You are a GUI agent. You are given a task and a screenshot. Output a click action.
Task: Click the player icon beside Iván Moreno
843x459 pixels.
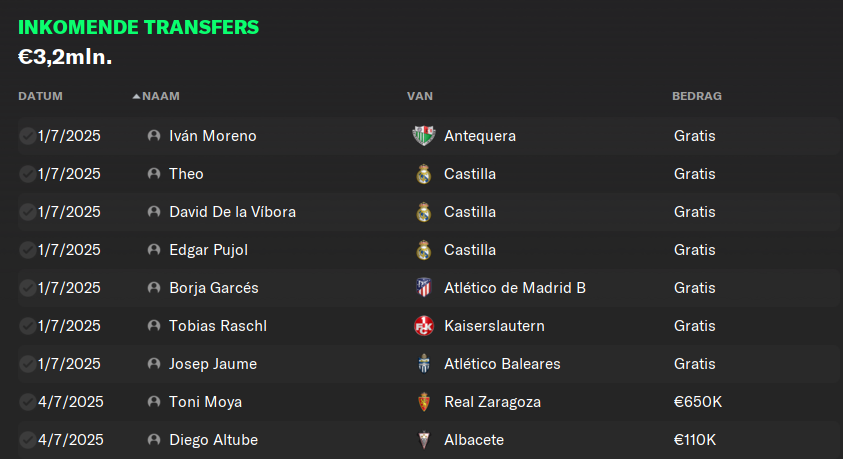coord(154,136)
